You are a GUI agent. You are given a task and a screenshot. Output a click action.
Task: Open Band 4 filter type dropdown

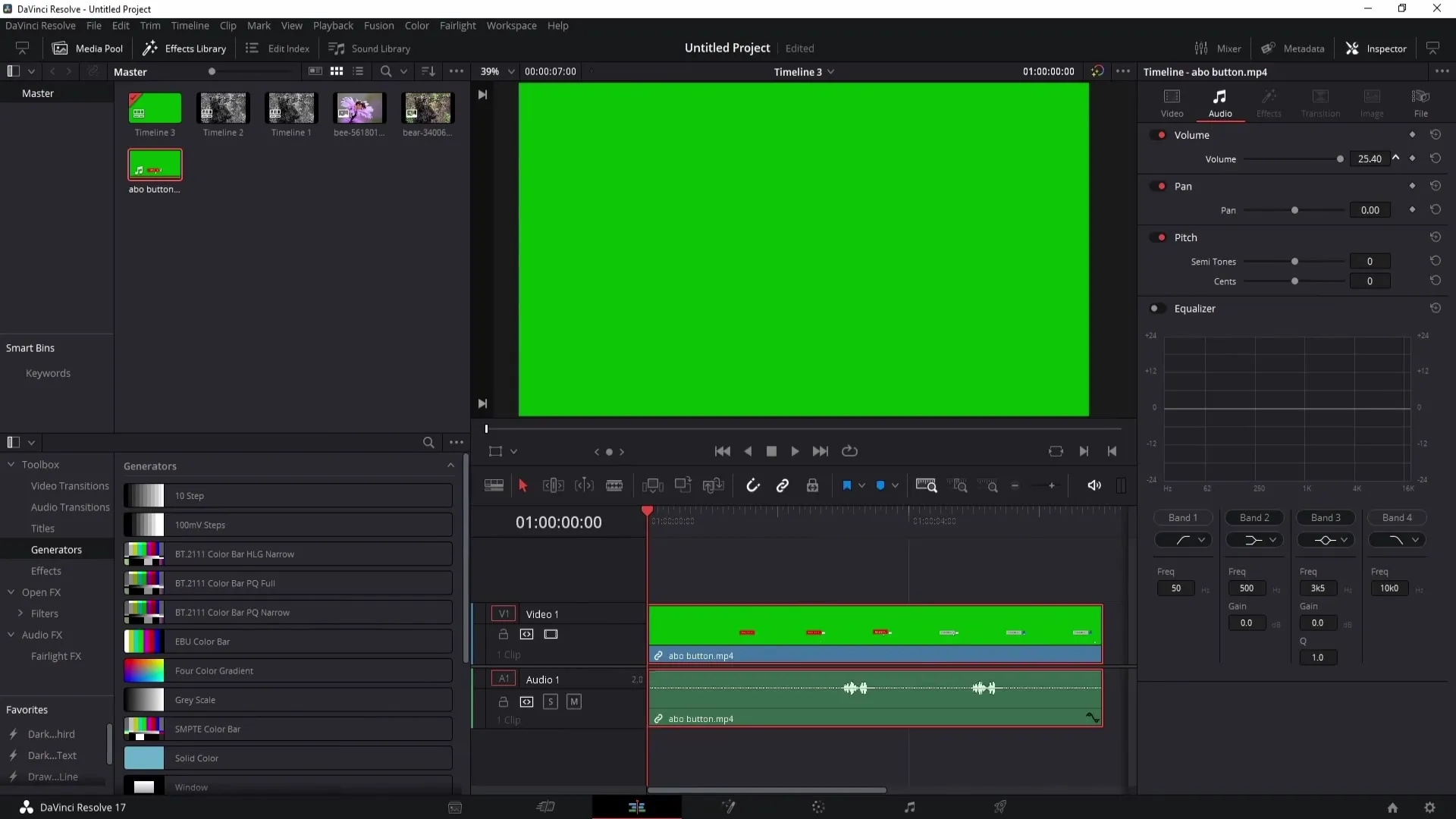(1397, 540)
